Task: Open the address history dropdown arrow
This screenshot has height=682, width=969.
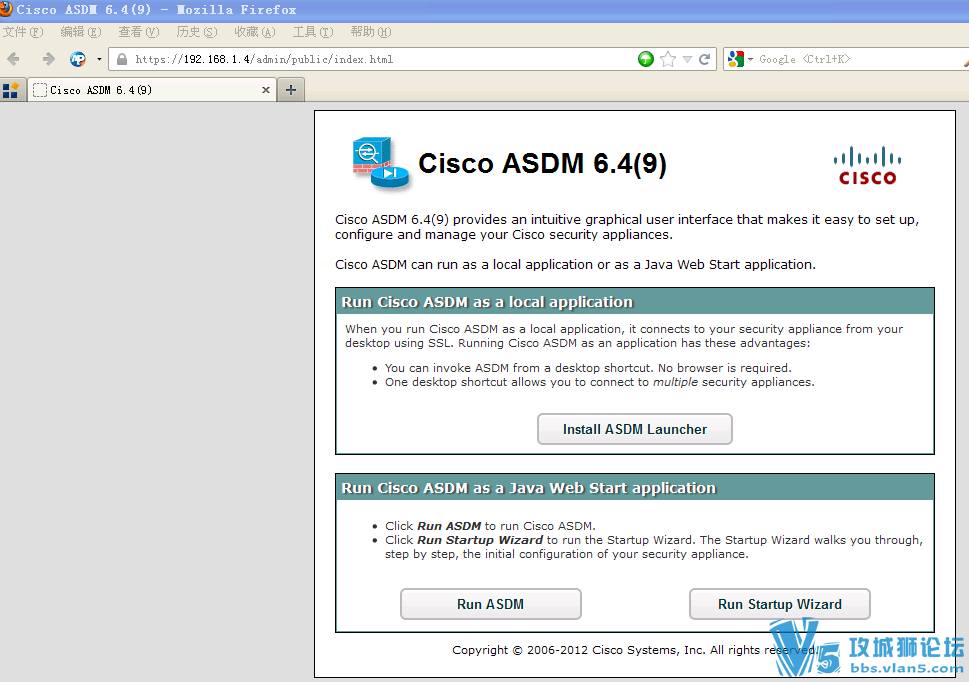Action: point(687,59)
